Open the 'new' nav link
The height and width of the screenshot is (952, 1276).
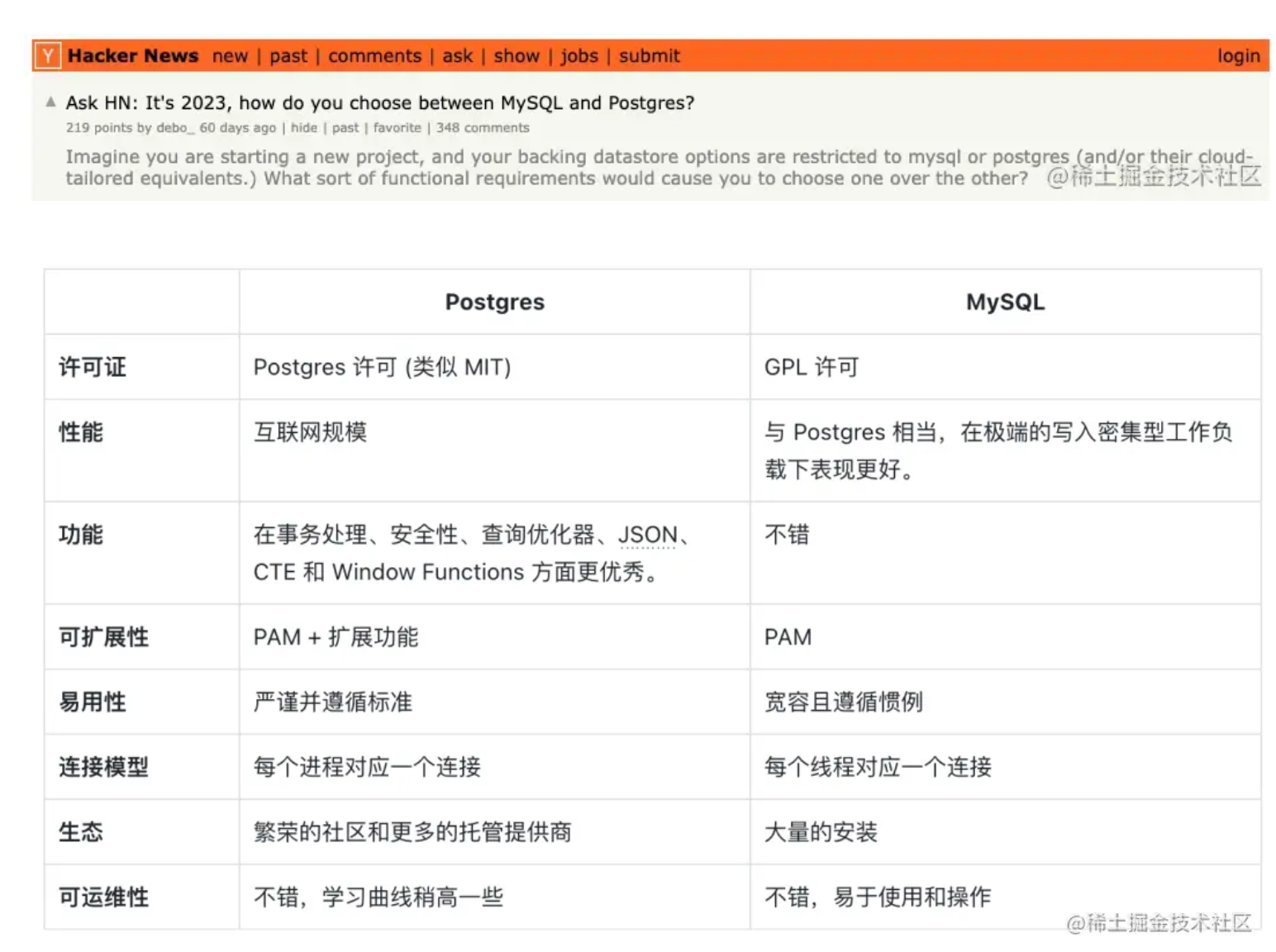click(x=230, y=55)
